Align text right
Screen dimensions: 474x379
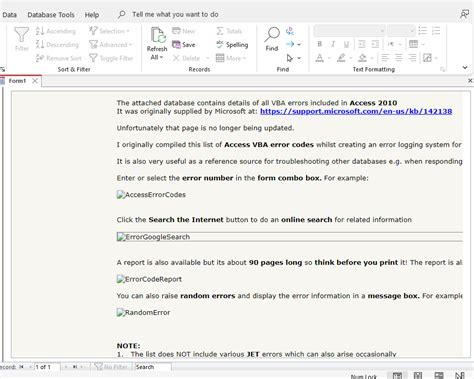point(412,58)
